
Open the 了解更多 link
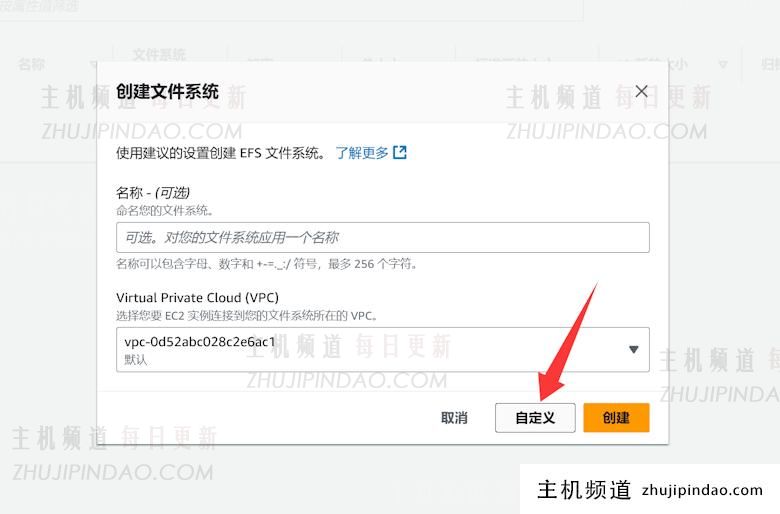click(361, 153)
